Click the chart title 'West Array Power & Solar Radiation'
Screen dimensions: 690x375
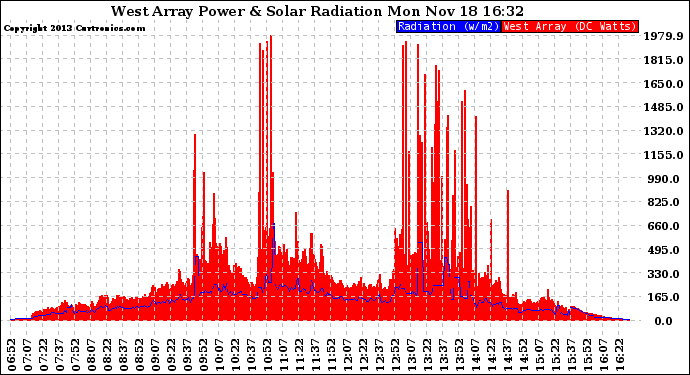[247, 11]
